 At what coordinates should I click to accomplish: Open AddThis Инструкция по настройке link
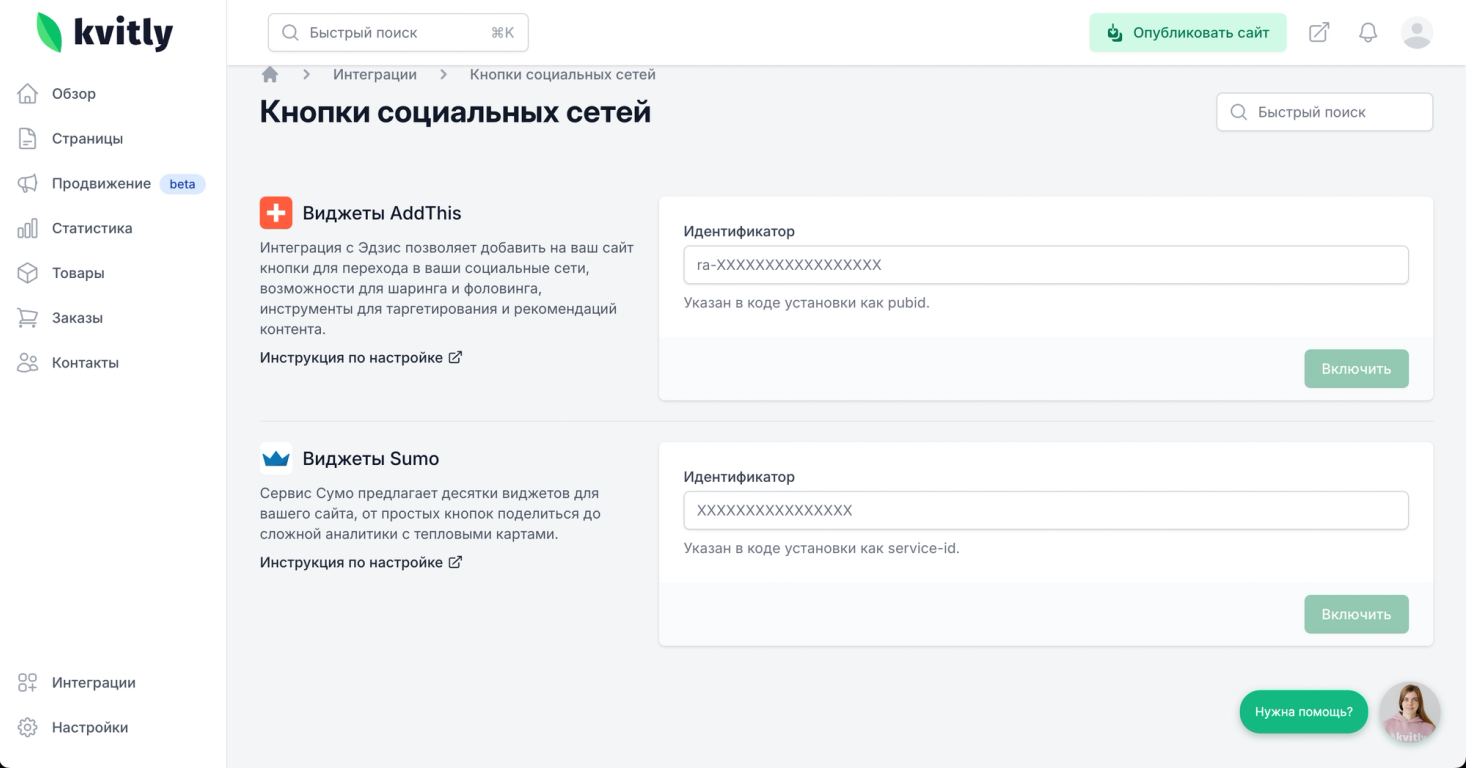click(x=361, y=358)
